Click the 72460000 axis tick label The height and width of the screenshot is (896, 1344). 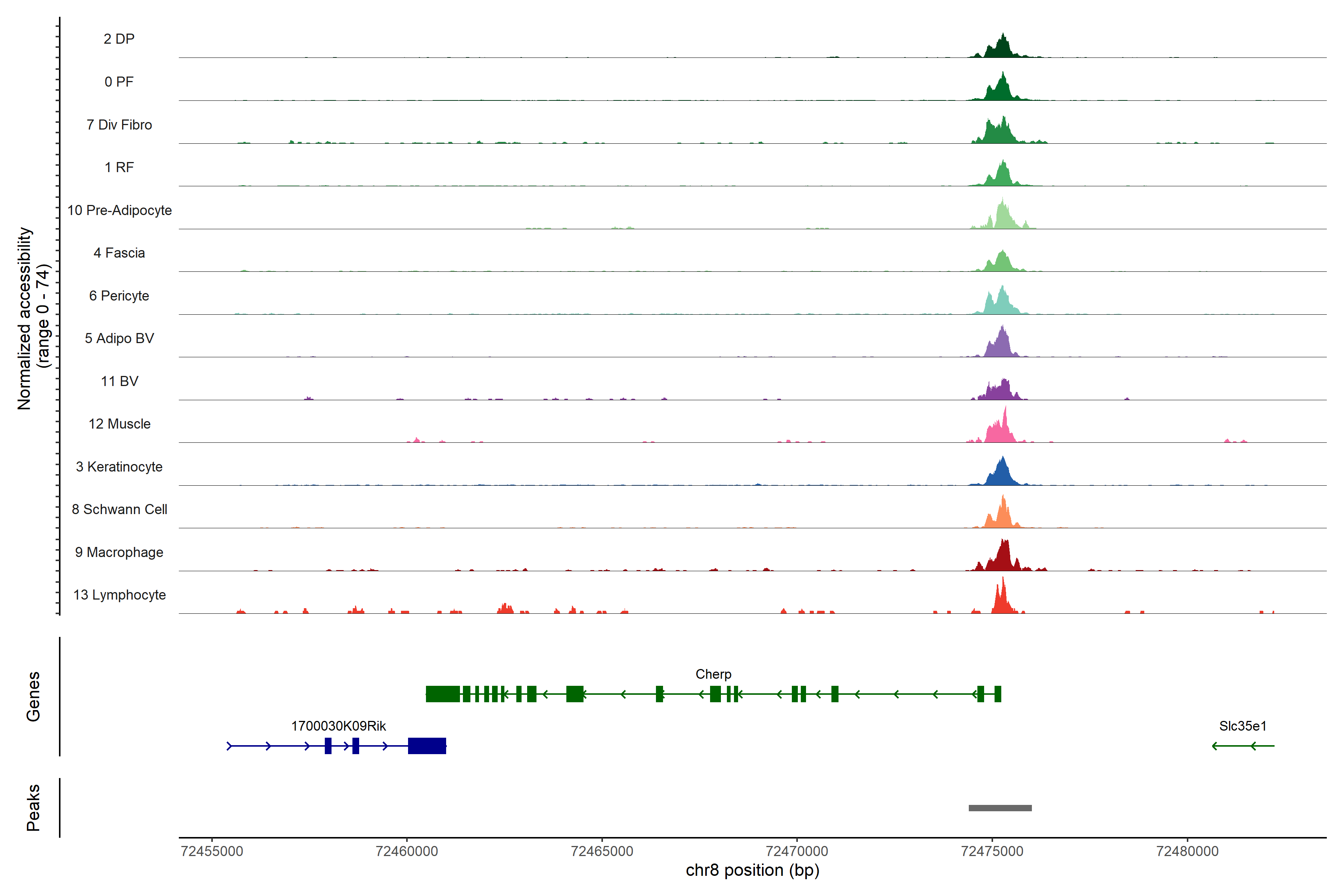pos(407,852)
